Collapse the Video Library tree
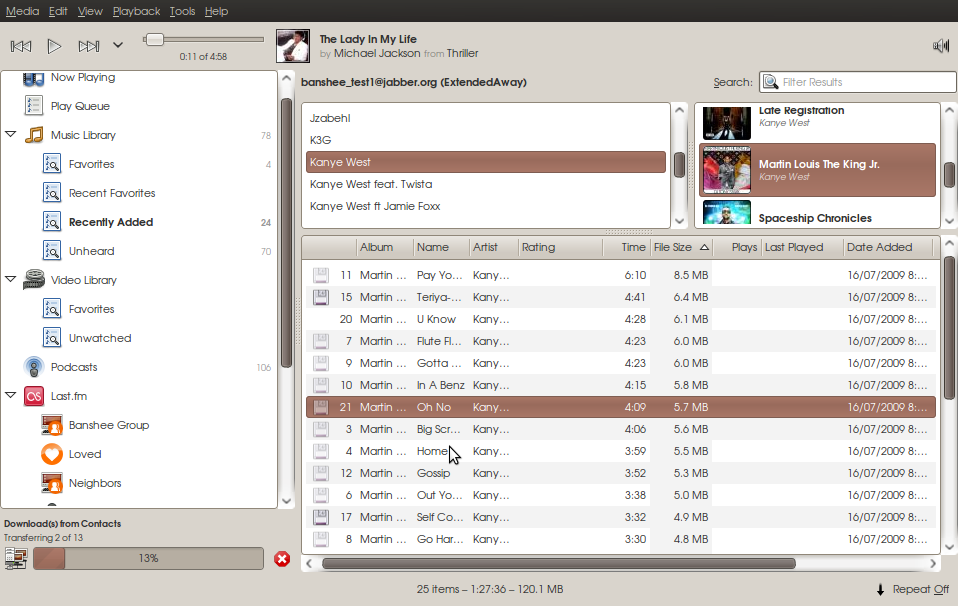Viewport: 958px width, 606px height. point(10,279)
